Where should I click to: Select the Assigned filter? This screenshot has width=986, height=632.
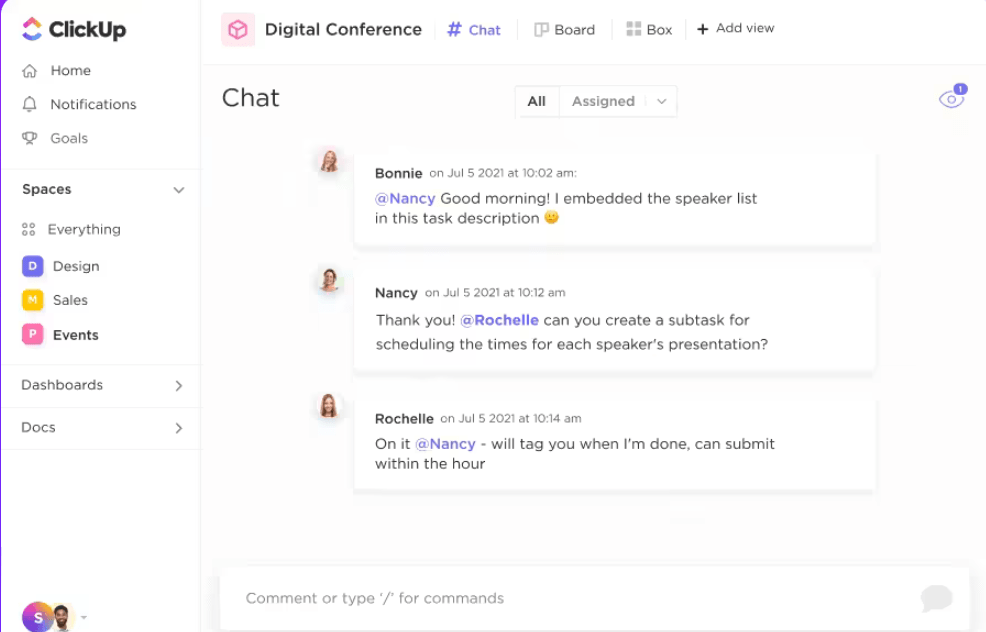603,101
